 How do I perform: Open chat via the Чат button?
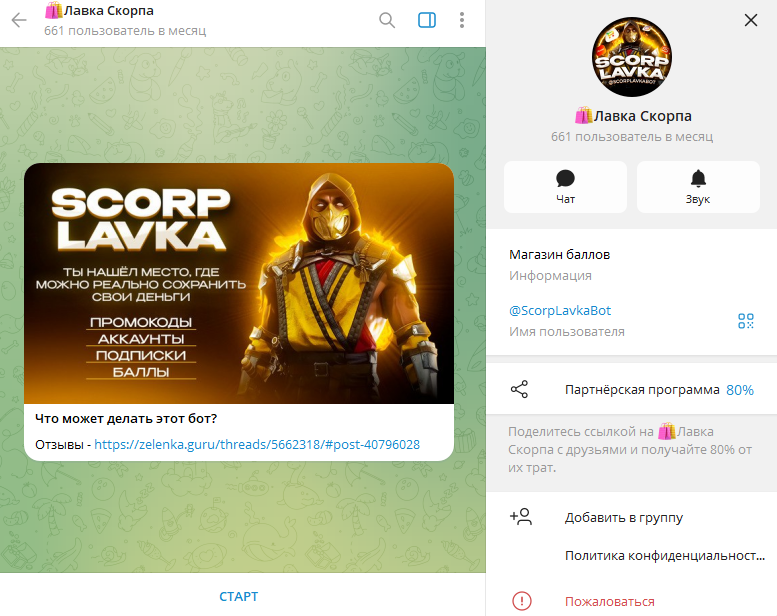click(x=565, y=187)
